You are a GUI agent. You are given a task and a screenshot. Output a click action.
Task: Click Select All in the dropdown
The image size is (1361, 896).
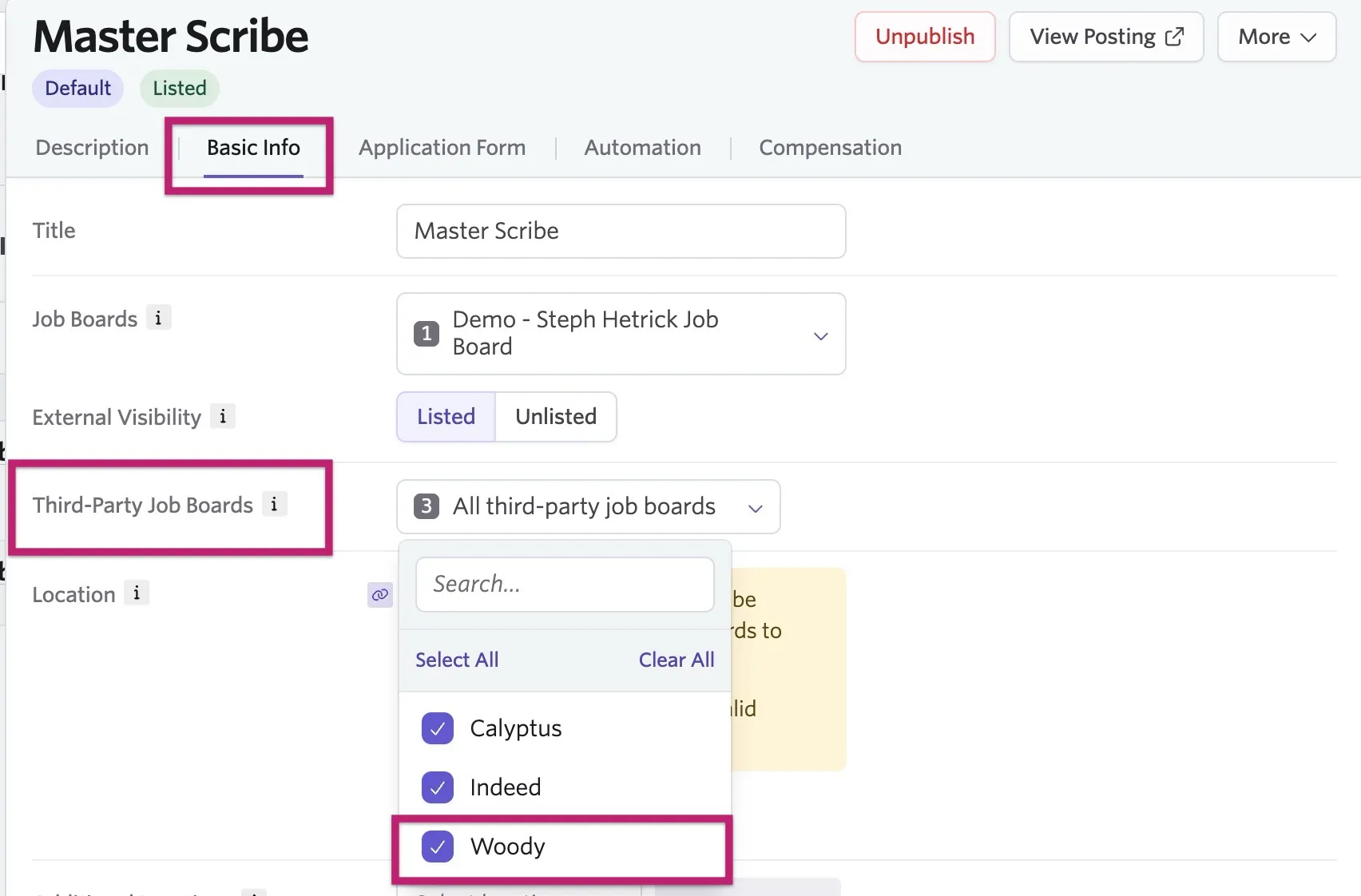click(457, 660)
